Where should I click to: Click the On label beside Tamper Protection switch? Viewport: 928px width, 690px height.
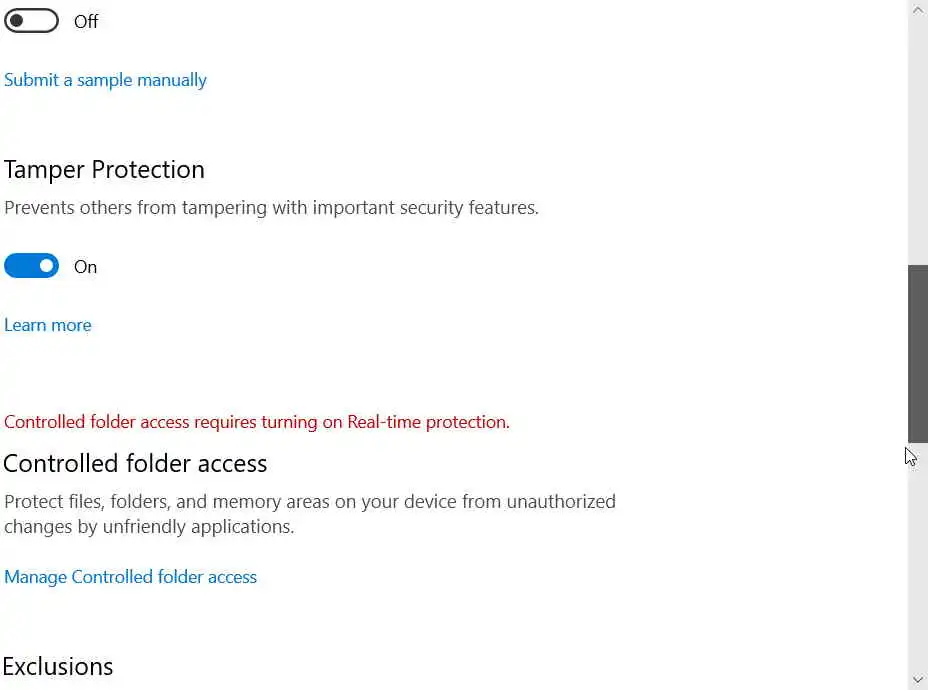click(86, 267)
